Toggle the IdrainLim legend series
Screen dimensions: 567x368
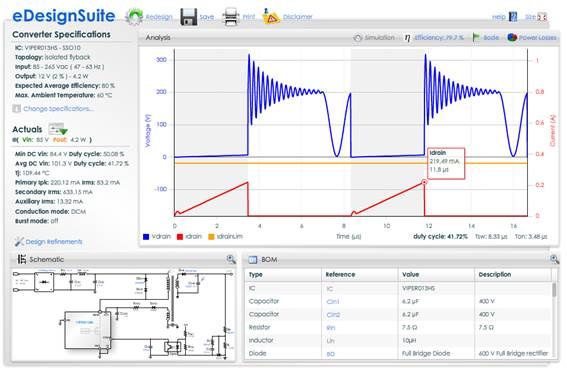tap(225, 236)
